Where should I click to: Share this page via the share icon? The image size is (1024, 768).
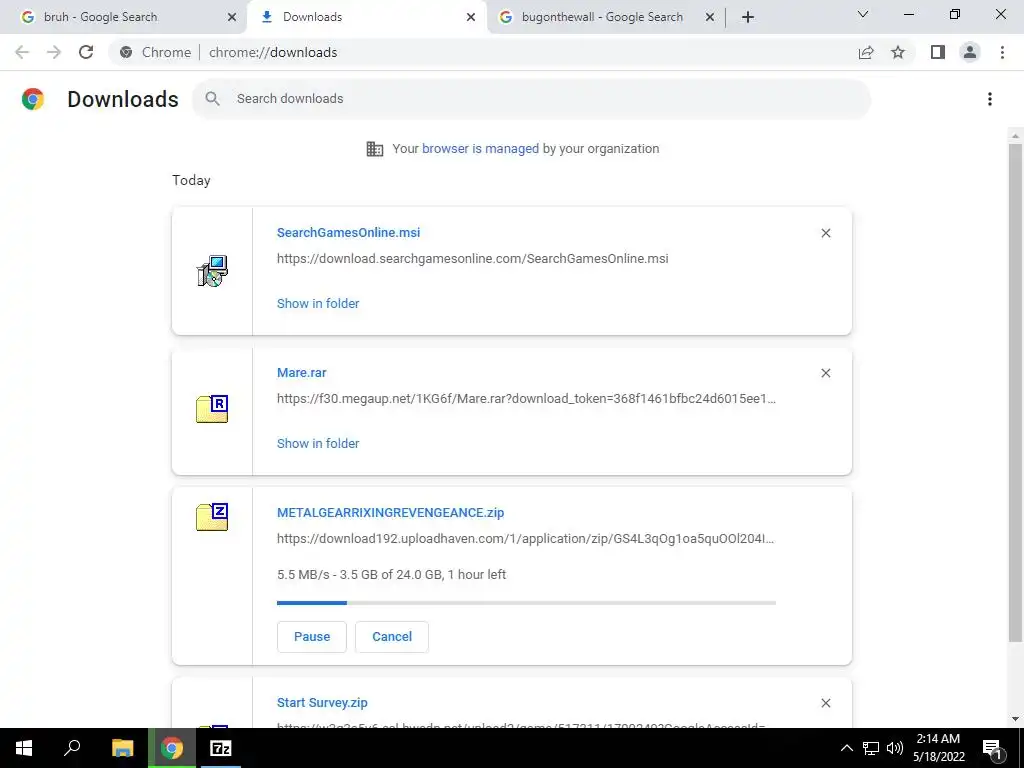pos(866,52)
